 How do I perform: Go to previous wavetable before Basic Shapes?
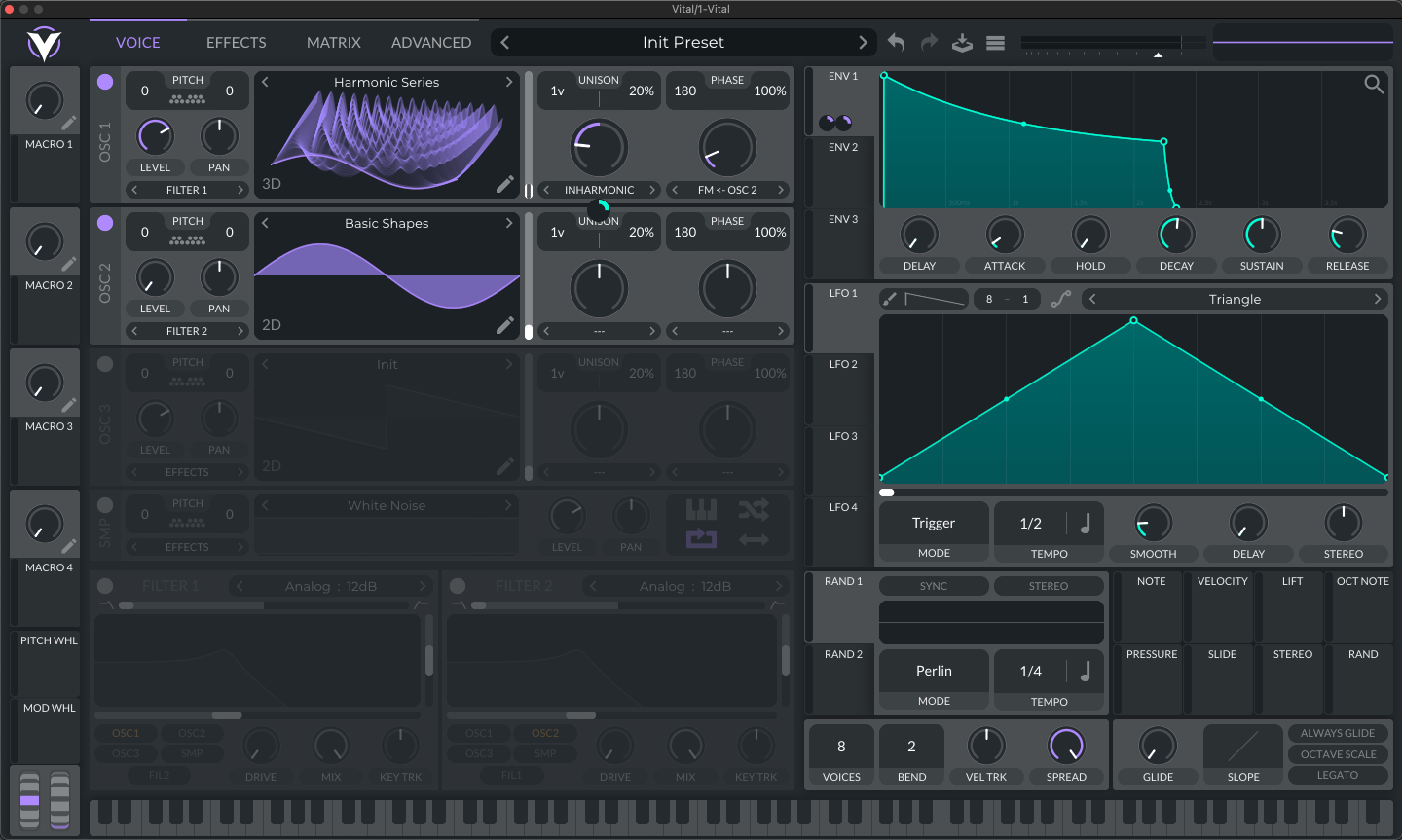click(x=265, y=223)
